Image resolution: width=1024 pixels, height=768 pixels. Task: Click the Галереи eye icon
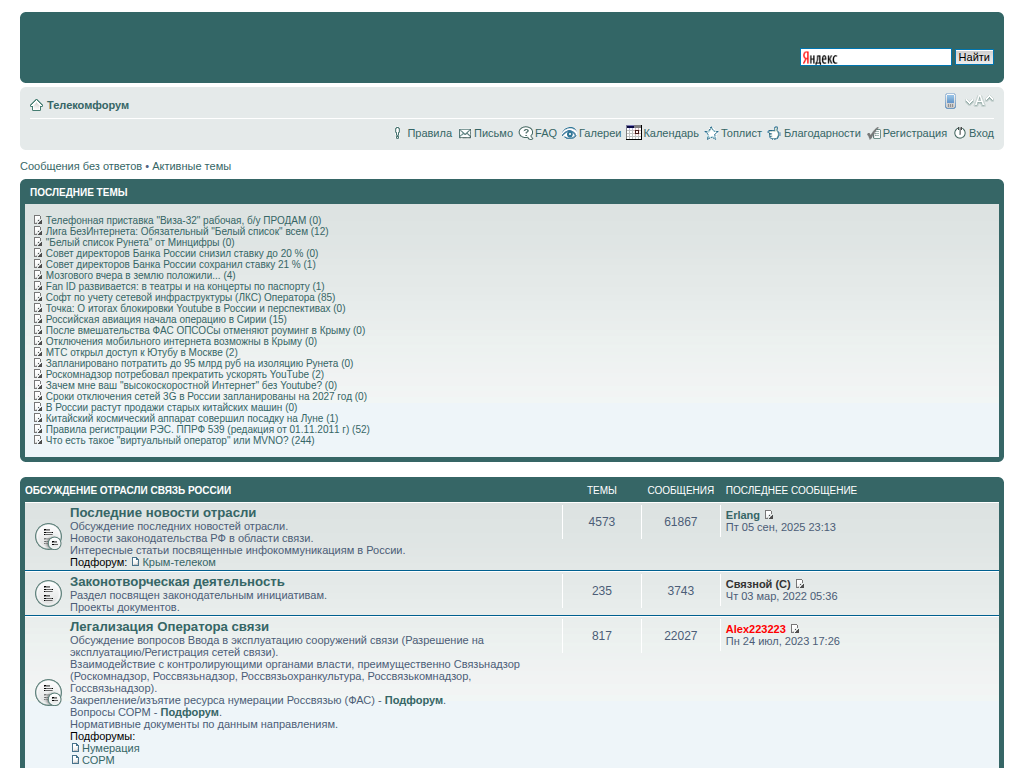(x=569, y=133)
